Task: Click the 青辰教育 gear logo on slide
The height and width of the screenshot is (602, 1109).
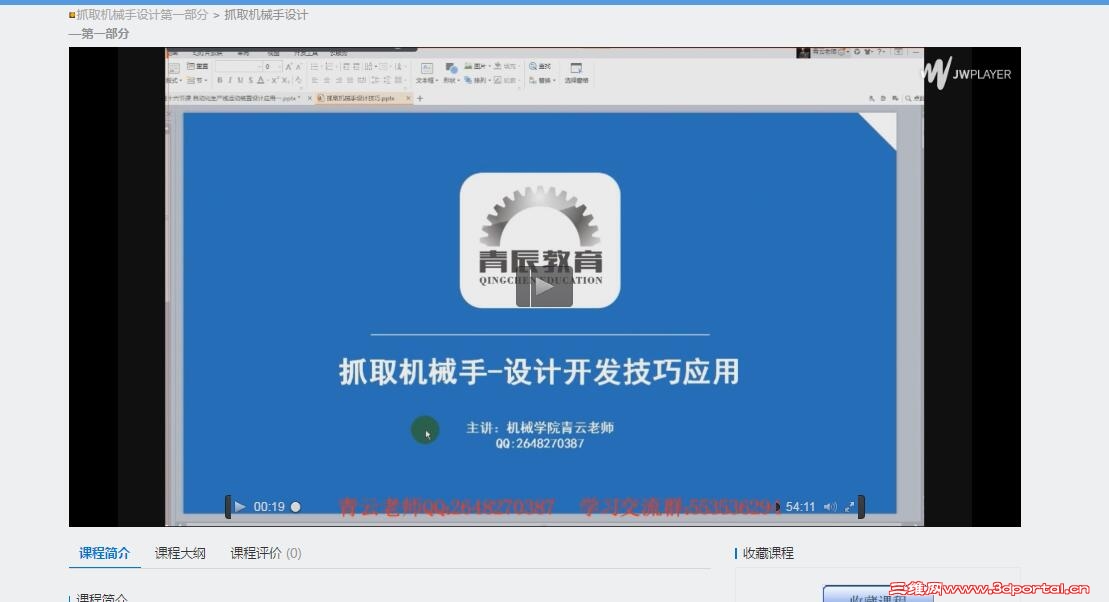Action: point(540,241)
